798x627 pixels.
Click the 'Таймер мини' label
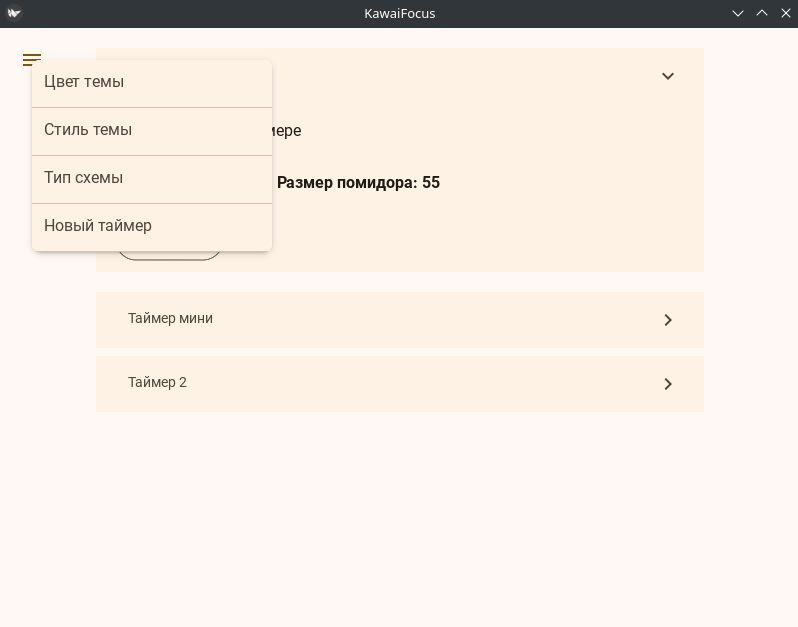(x=170, y=319)
